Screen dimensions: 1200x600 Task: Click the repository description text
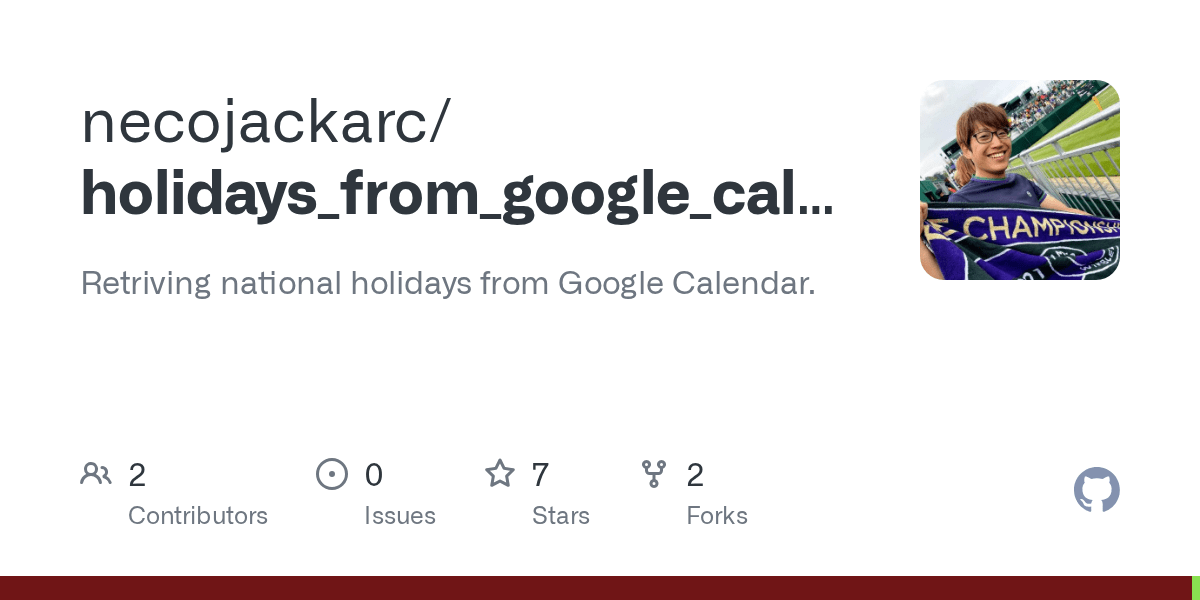[447, 283]
